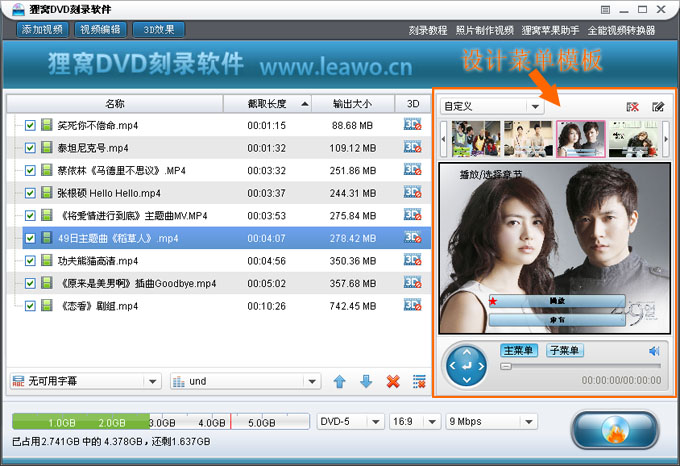Mute preview using the speaker icon

(x=654, y=351)
